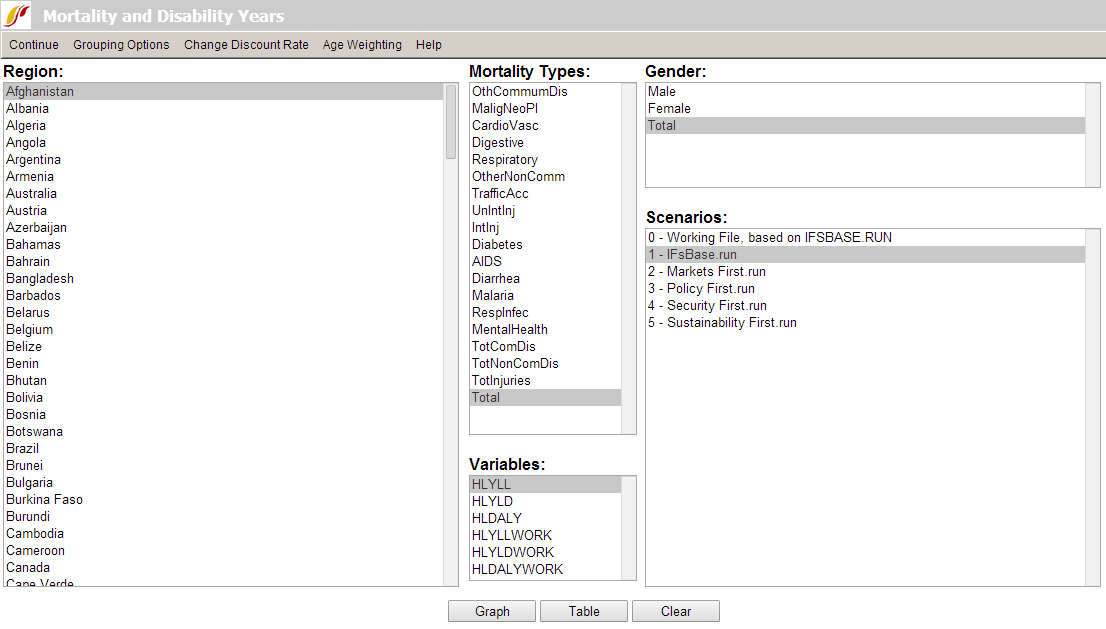Open Change Discount Rate menu
This screenshot has height=629, width=1106.
point(246,45)
